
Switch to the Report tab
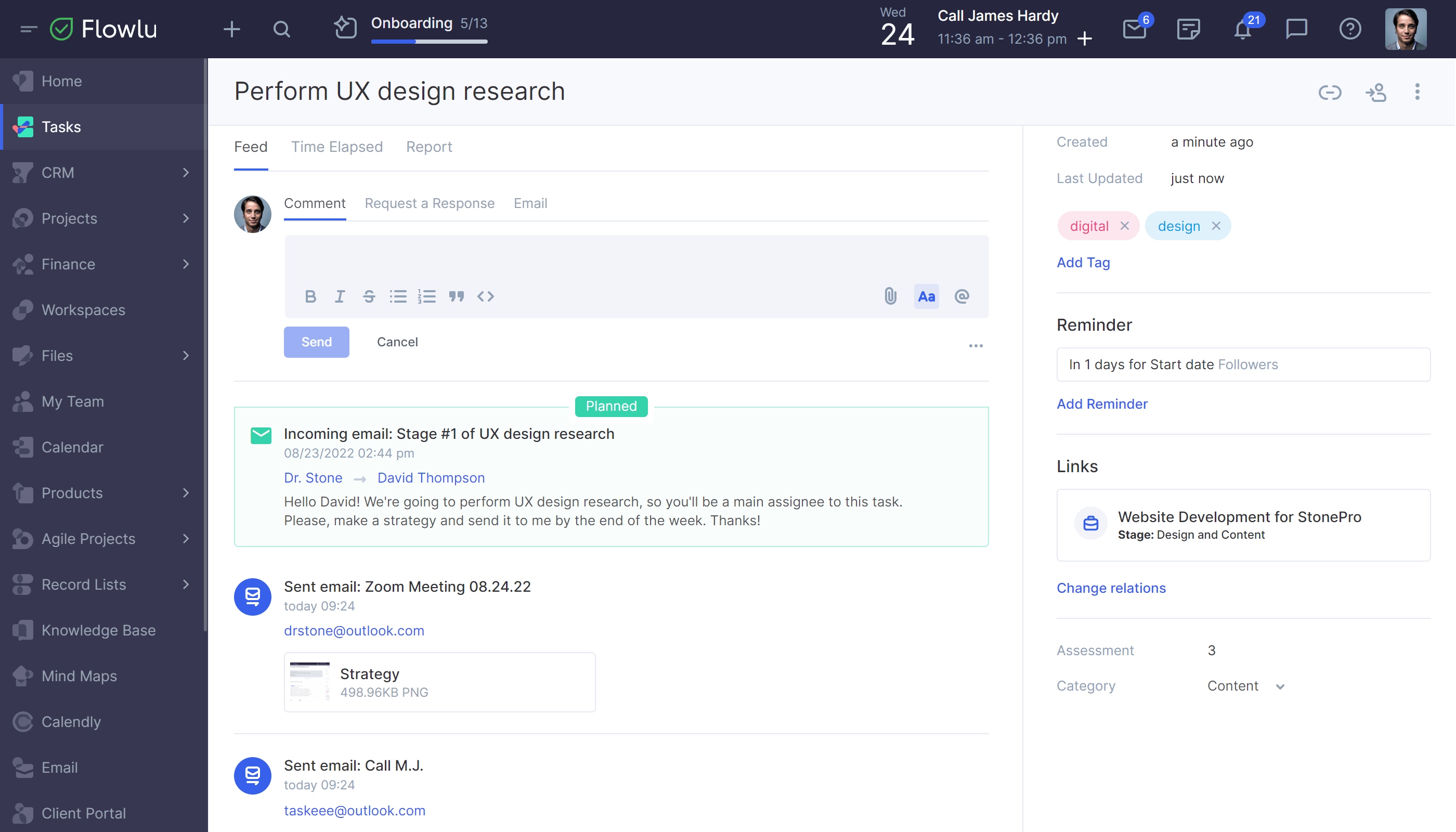pyautogui.click(x=429, y=146)
